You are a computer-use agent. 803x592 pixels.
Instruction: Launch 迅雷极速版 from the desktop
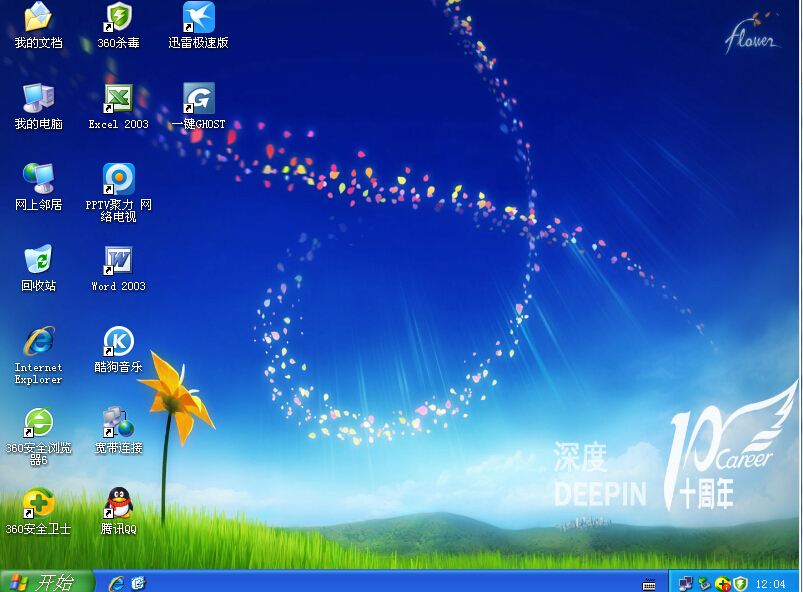pos(198,18)
